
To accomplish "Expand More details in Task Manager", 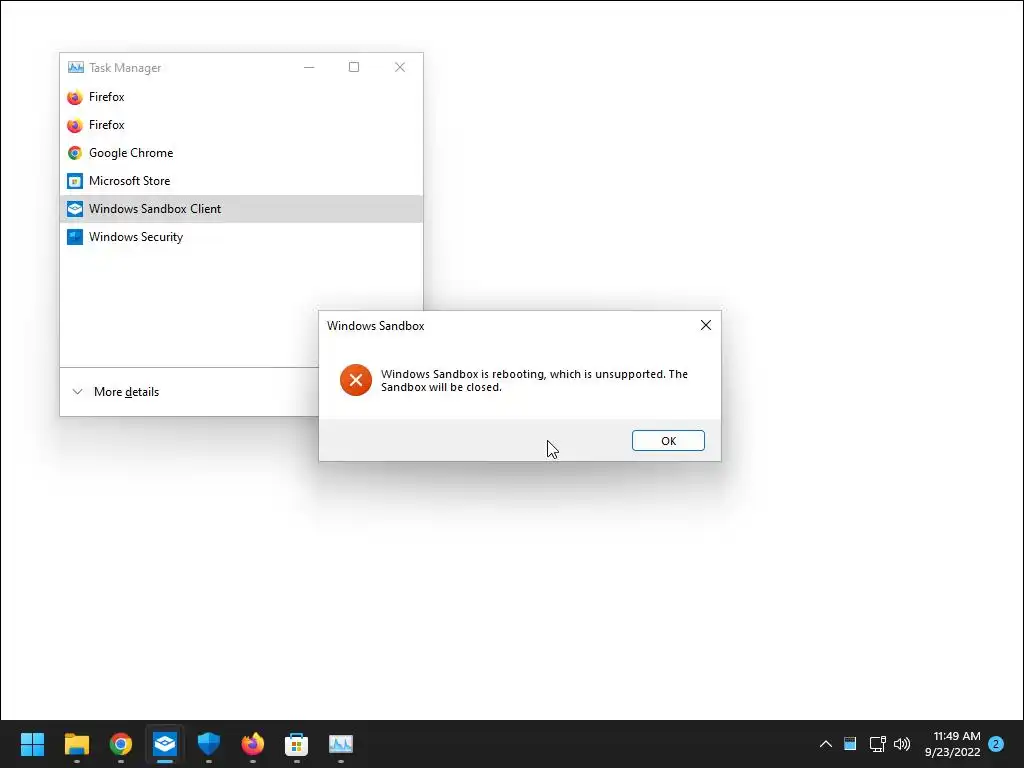I will 116,392.
